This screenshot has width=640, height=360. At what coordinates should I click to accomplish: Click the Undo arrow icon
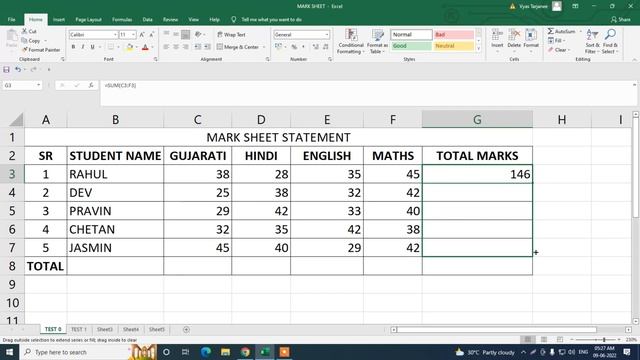[x=18, y=69]
